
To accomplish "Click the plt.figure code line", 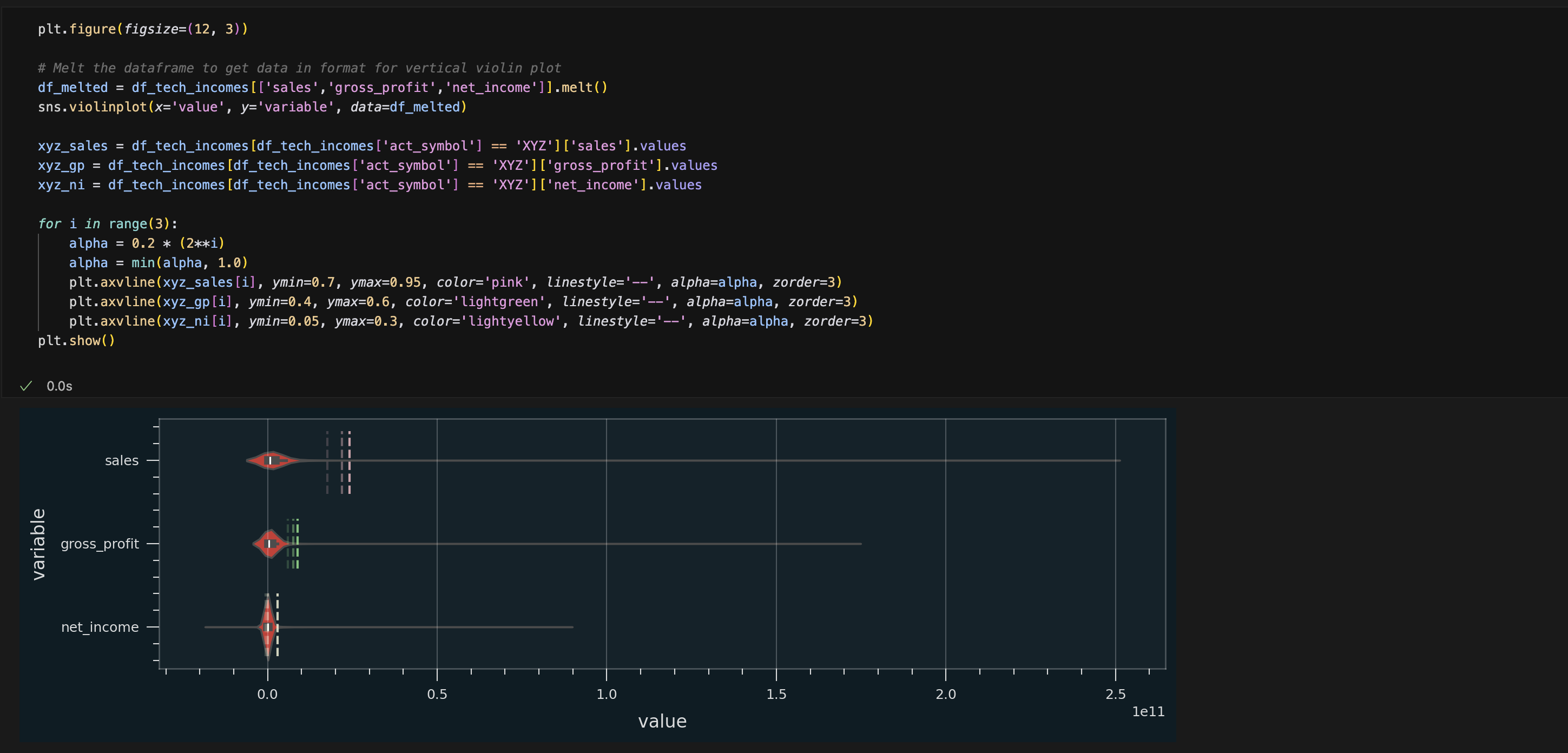I will click(142, 29).
